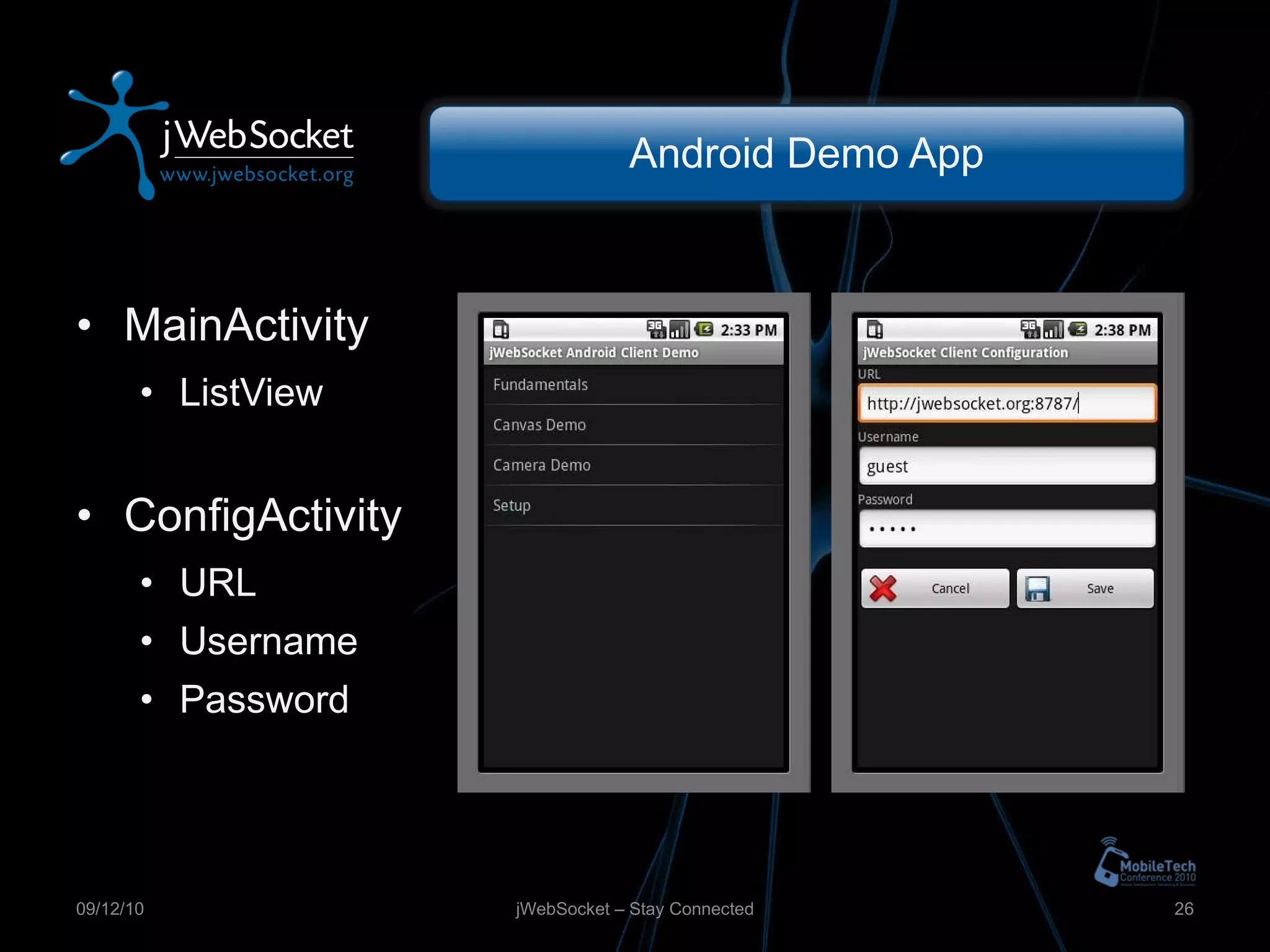The image size is (1270, 952).
Task: Click the jWebSocket Client Configuration title
Action: tap(966, 353)
